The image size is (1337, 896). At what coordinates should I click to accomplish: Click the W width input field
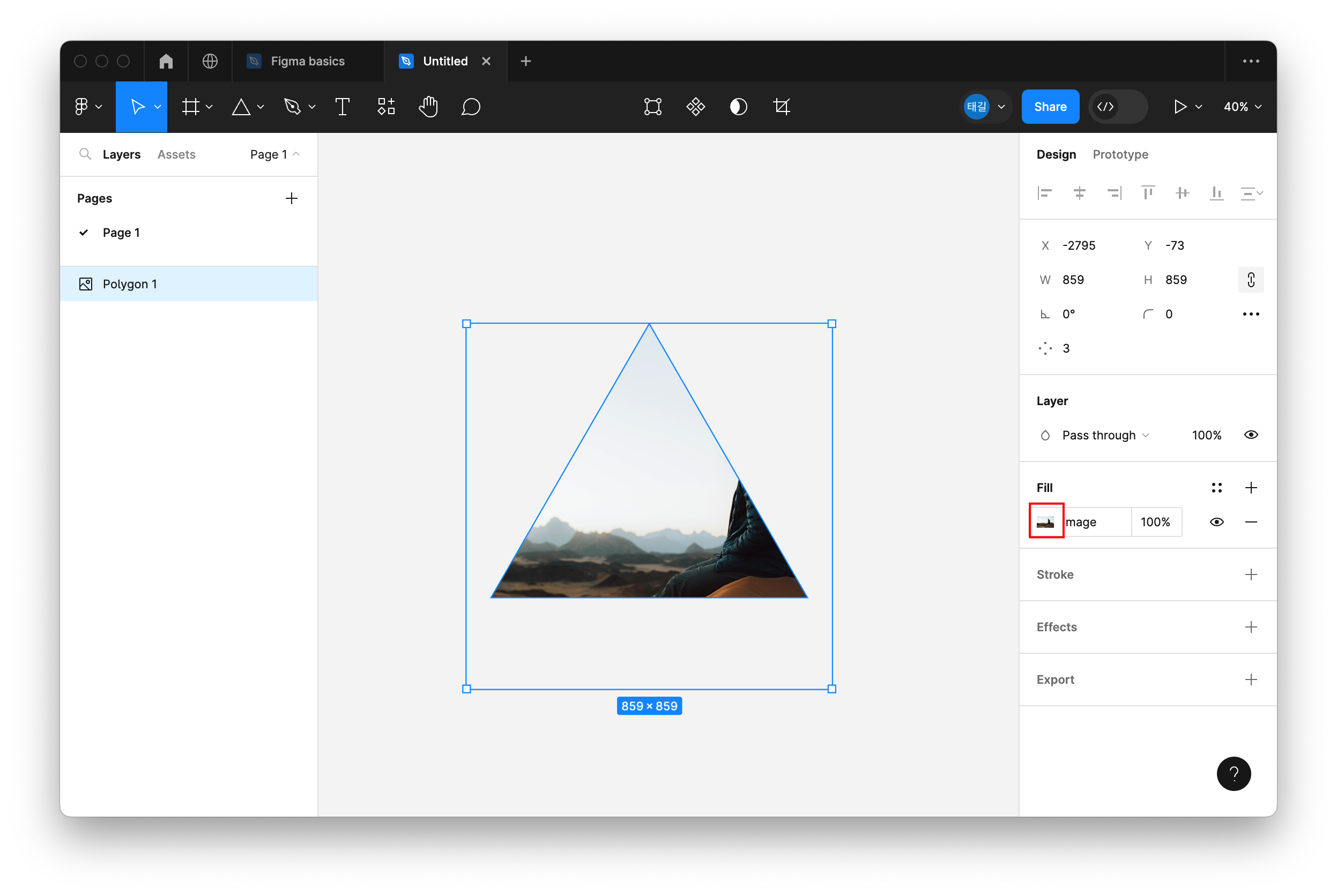coord(1089,280)
